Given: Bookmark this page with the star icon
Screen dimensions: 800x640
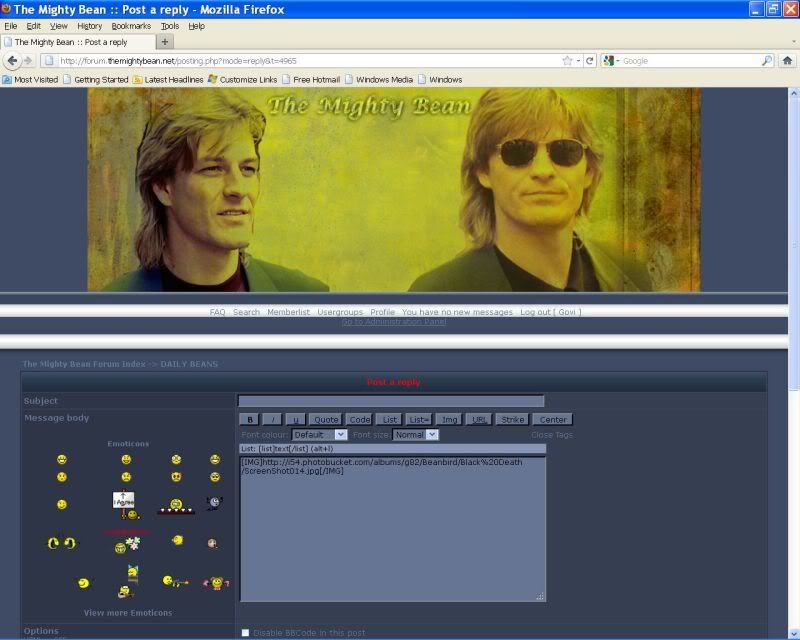Looking at the screenshot, I should click(x=567, y=61).
